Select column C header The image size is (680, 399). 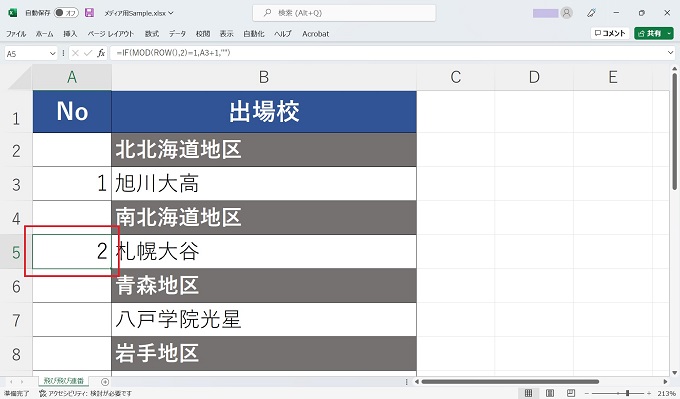pyautogui.click(x=455, y=77)
